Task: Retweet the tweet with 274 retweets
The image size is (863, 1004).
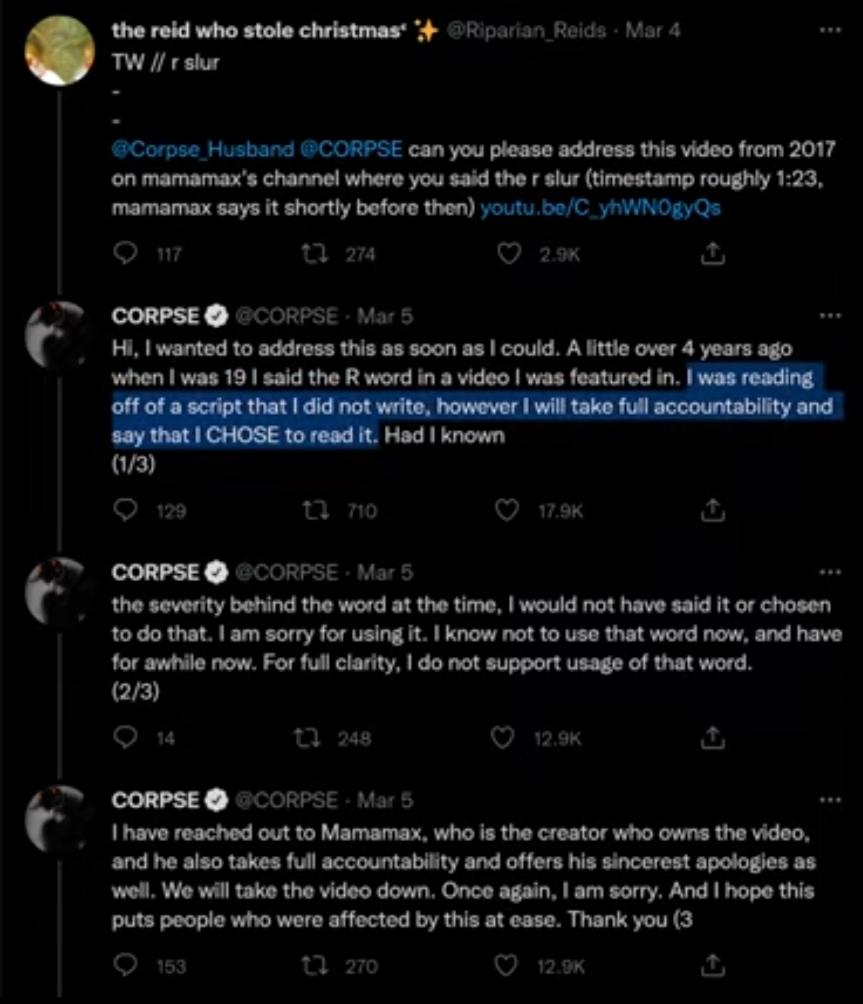Action: pos(315,254)
